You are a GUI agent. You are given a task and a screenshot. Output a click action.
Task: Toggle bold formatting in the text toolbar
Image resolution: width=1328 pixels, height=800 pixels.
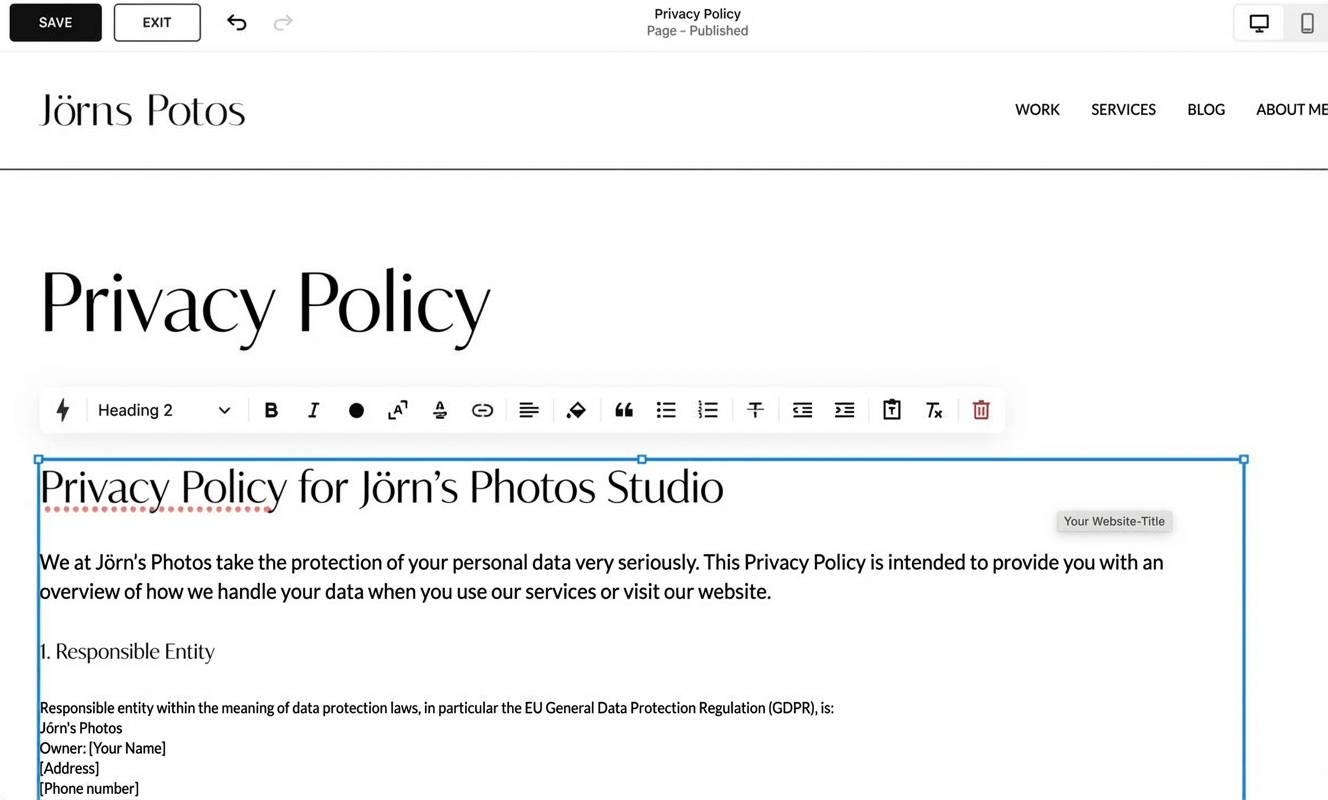(x=271, y=410)
